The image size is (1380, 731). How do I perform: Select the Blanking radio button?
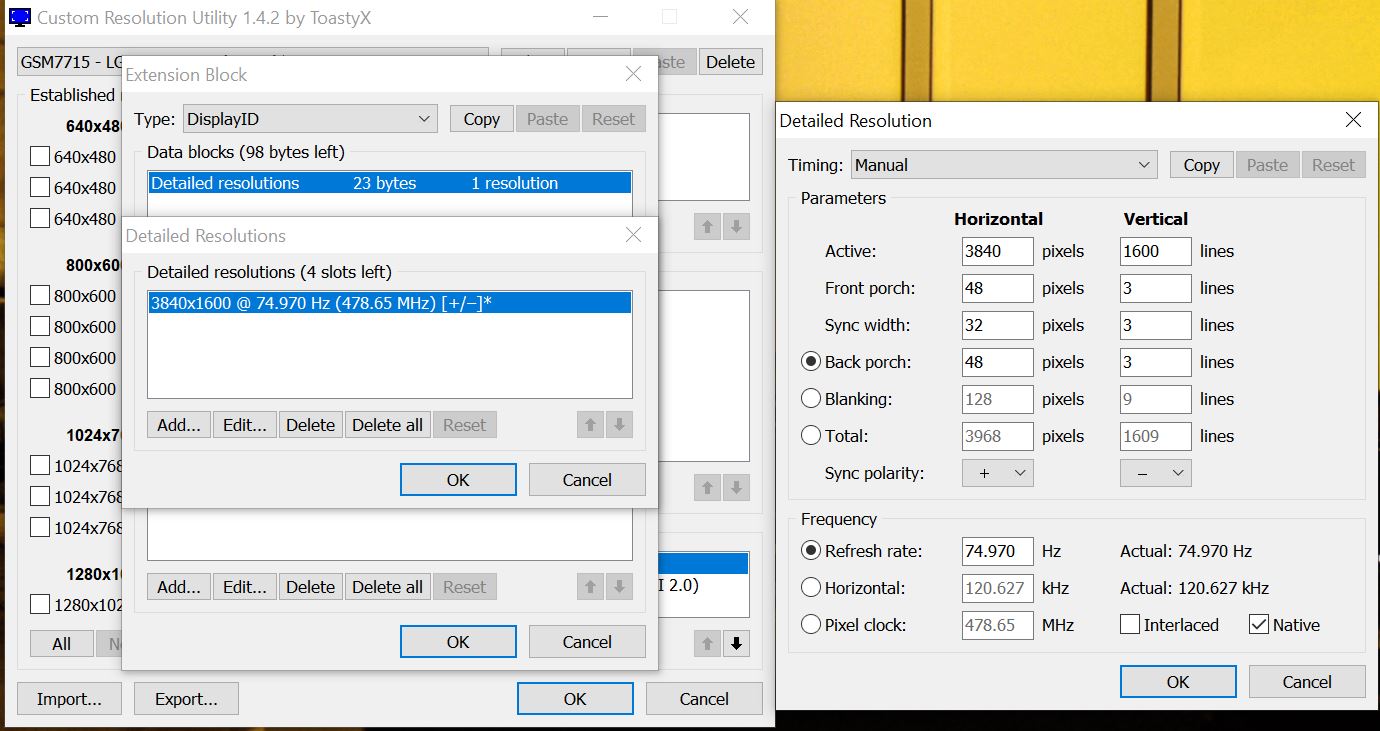[811, 399]
